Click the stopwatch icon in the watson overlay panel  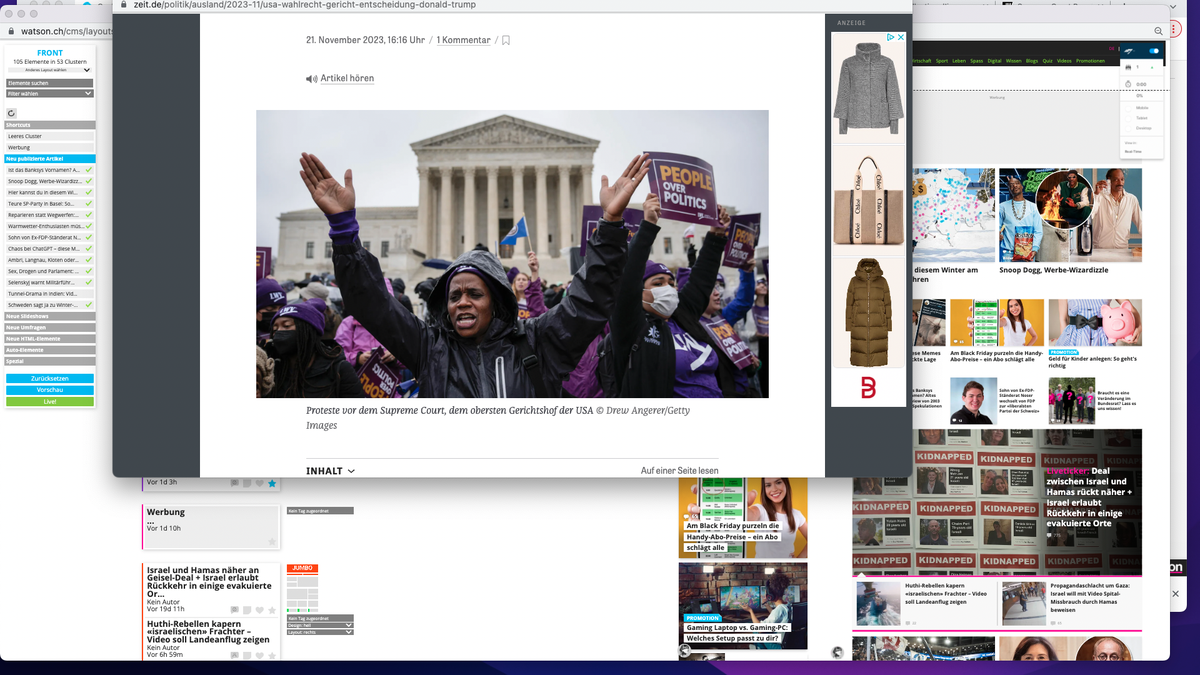(x=1128, y=83)
